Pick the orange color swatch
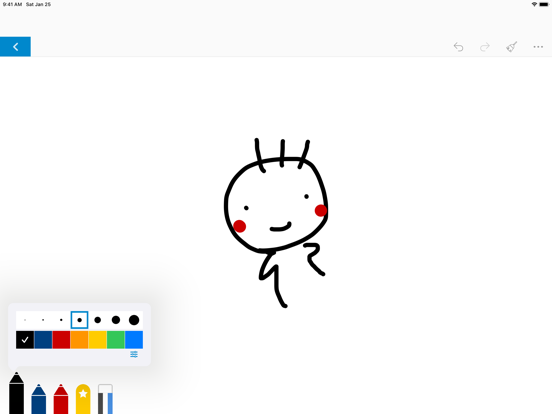The image size is (552, 414). point(79,340)
